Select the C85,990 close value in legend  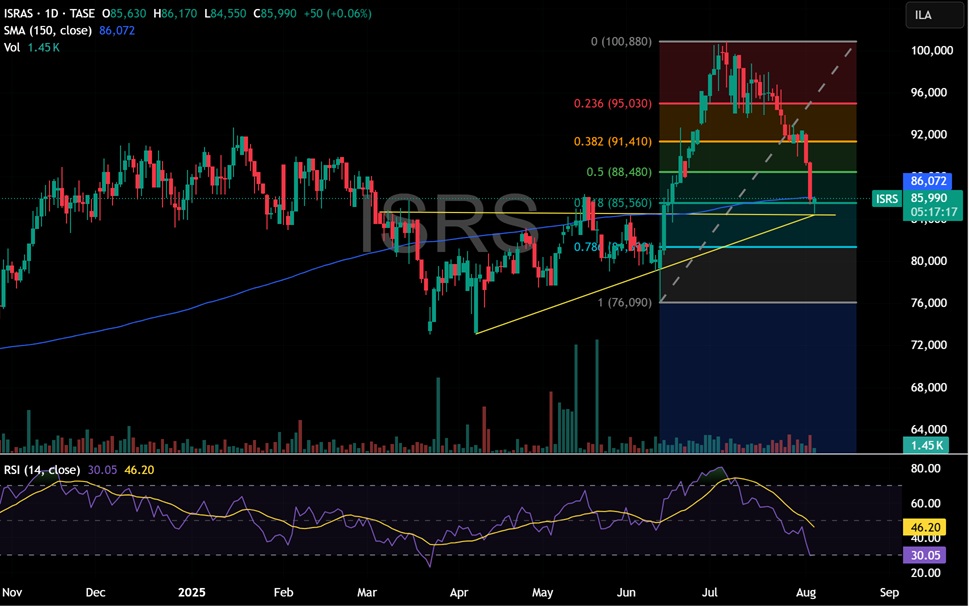(x=274, y=13)
